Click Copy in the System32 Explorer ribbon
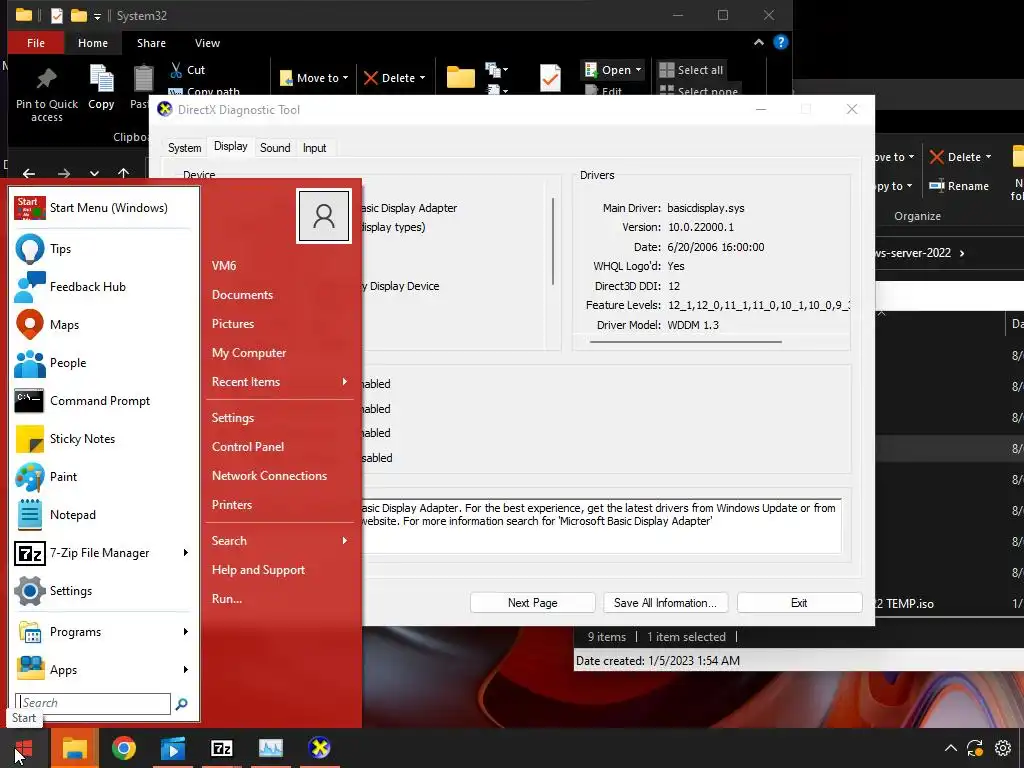 coord(101,88)
